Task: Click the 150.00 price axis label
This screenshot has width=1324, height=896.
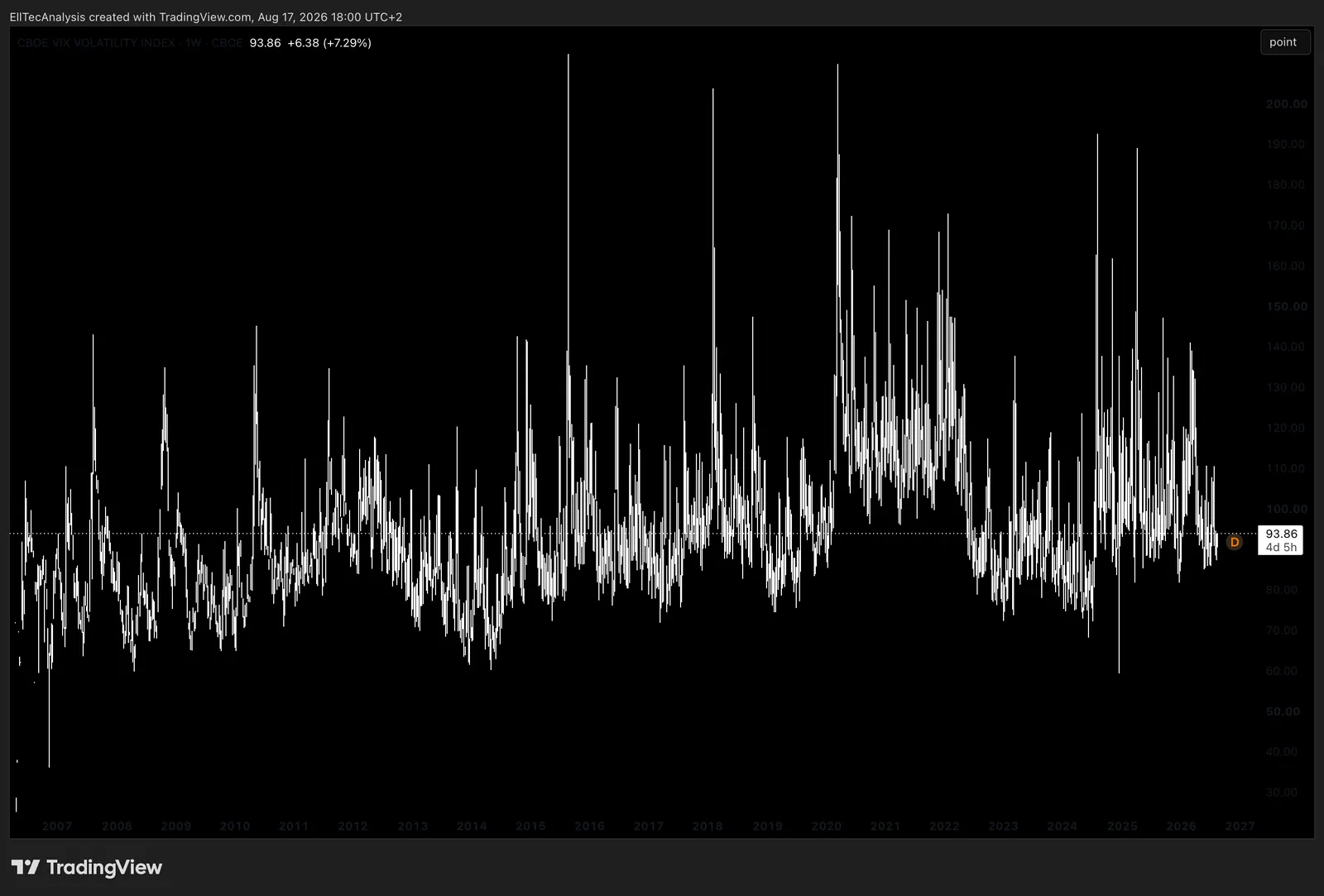Action: click(1287, 306)
